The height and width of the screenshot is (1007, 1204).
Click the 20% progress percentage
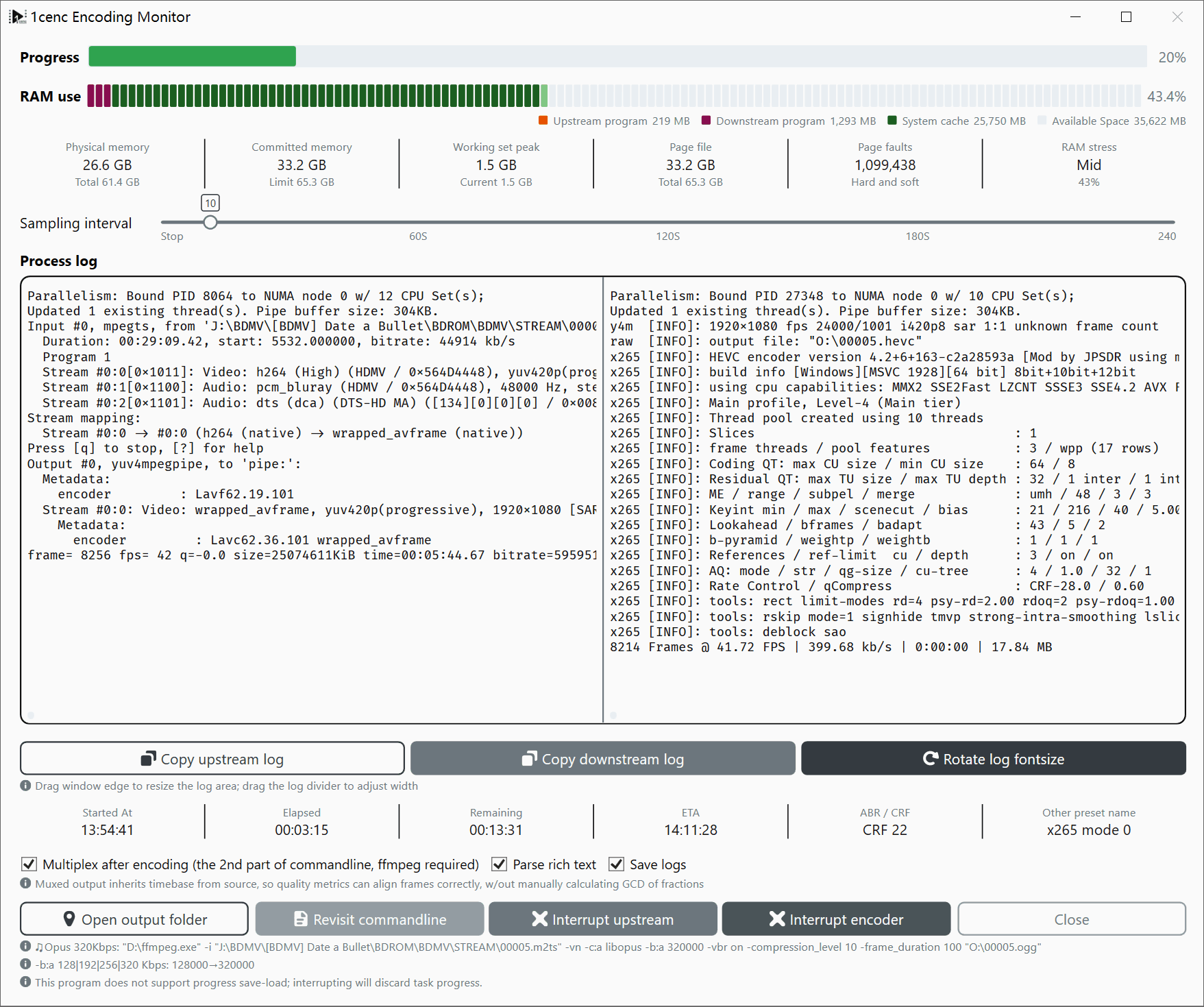tap(1172, 58)
